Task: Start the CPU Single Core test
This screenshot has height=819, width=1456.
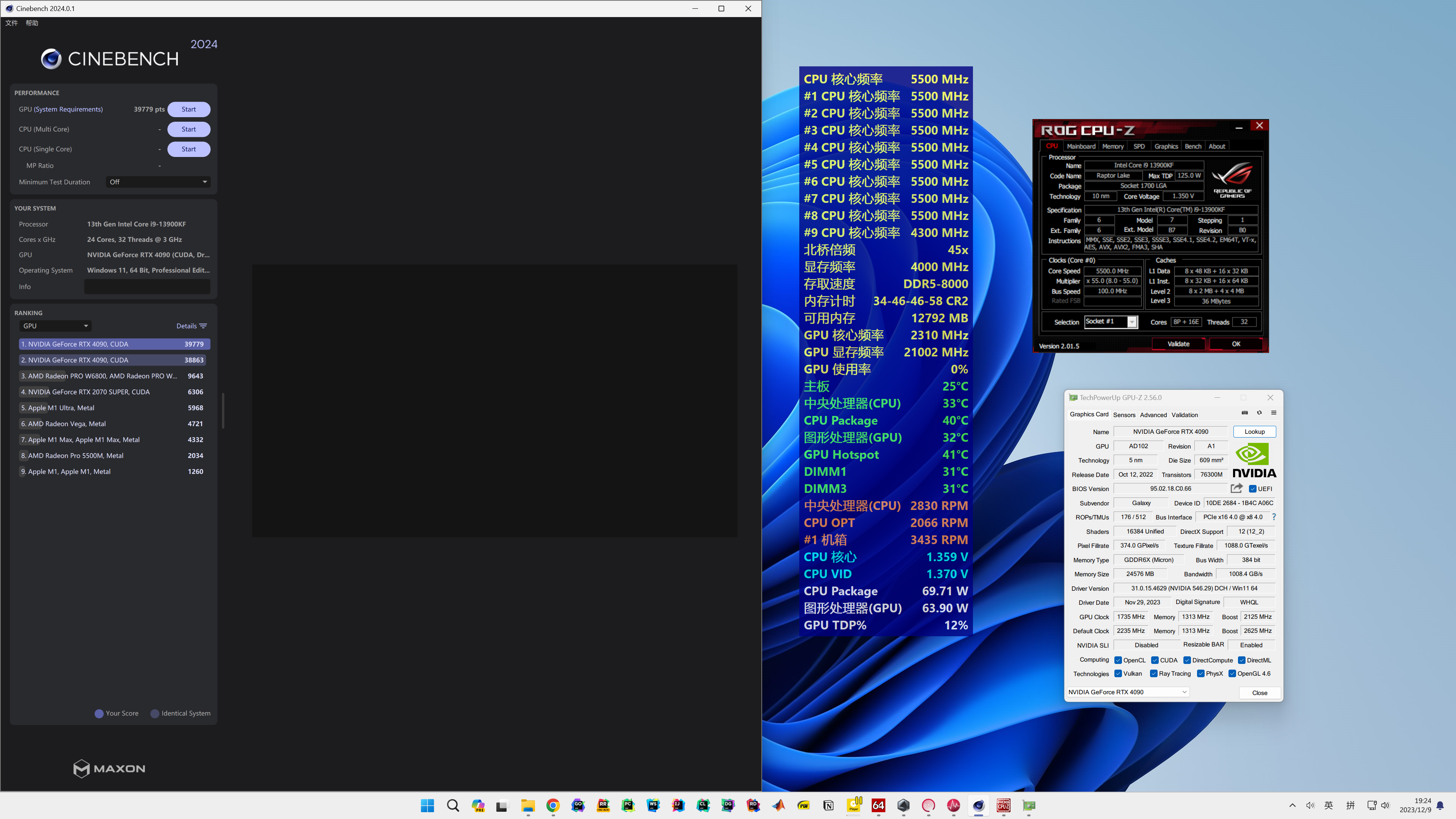Action: click(x=189, y=149)
